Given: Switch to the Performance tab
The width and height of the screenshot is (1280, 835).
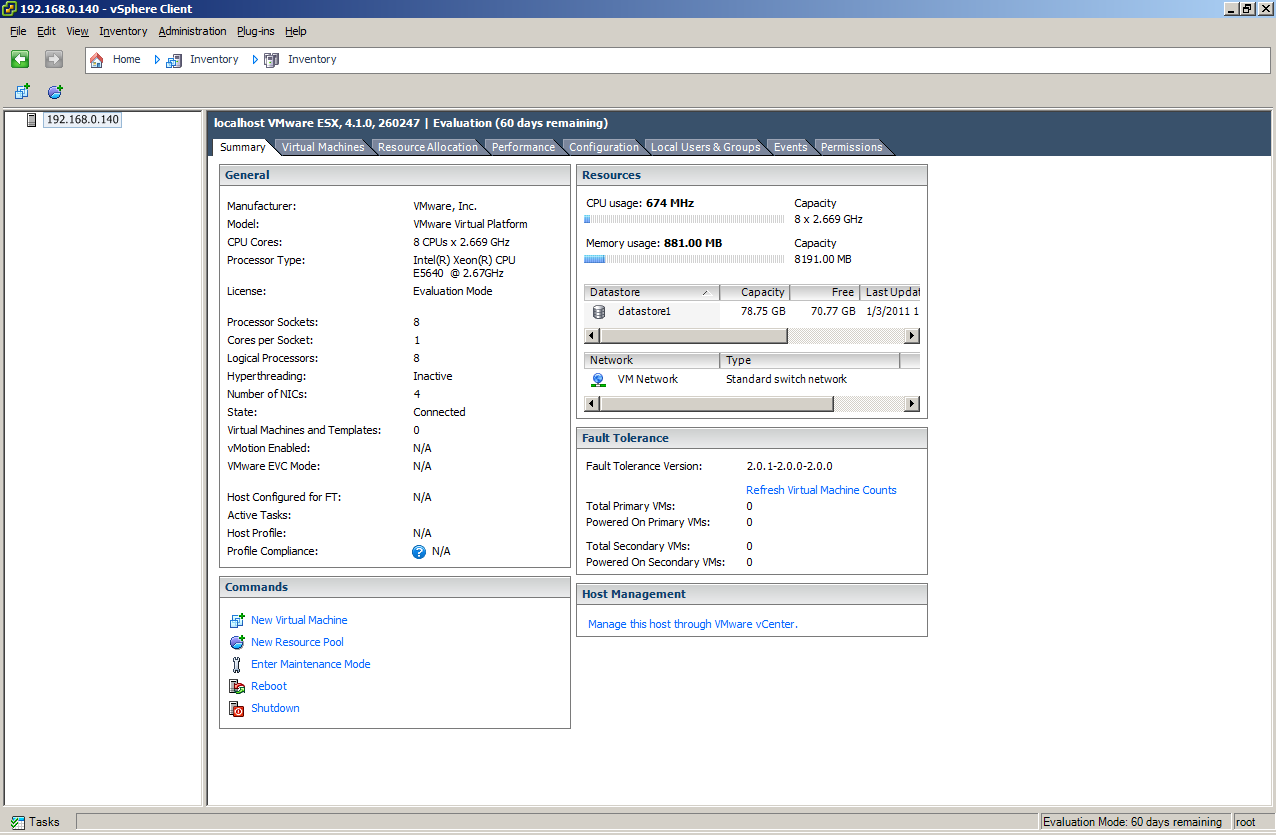Looking at the screenshot, I should point(523,147).
